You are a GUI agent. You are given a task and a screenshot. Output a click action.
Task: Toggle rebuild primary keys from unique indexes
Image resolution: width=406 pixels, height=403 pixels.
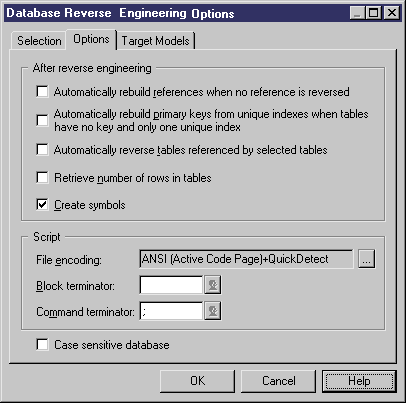[x=42, y=120]
